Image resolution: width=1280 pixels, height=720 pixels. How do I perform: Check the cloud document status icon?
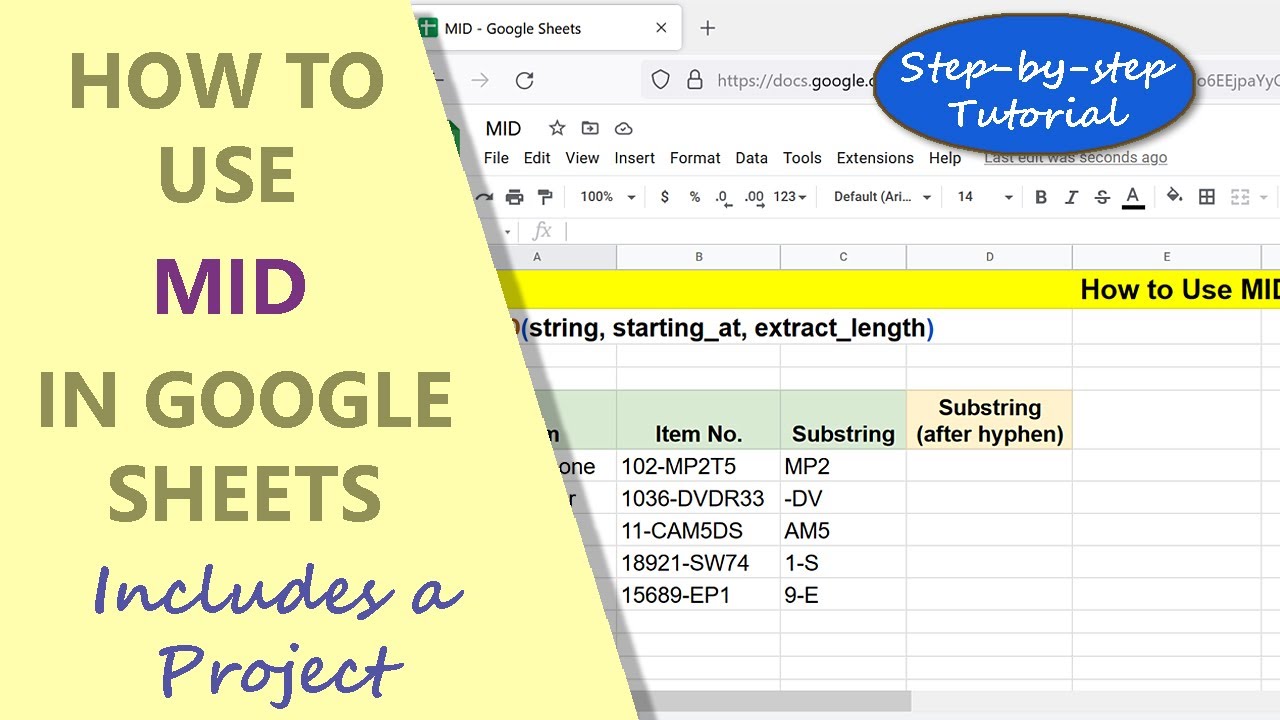(x=624, y=128)
